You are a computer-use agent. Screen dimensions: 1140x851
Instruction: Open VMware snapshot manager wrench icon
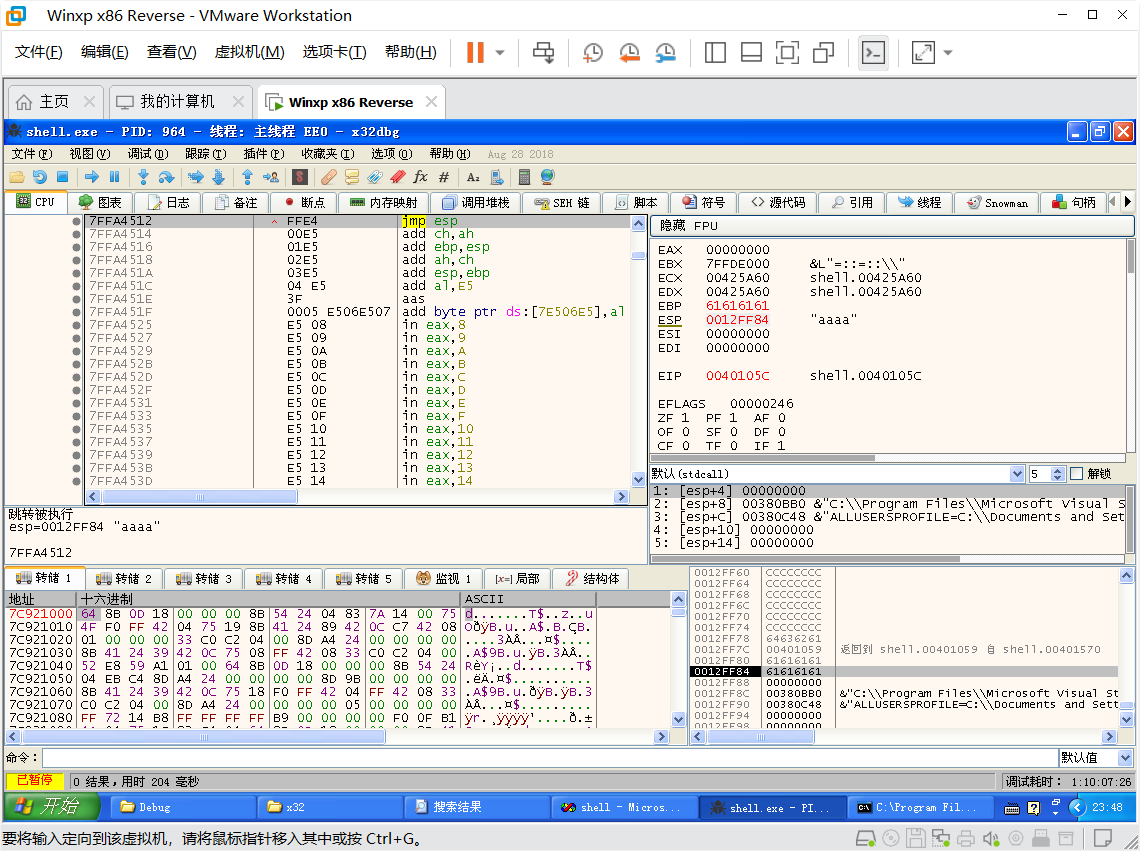tap(665, 52)
